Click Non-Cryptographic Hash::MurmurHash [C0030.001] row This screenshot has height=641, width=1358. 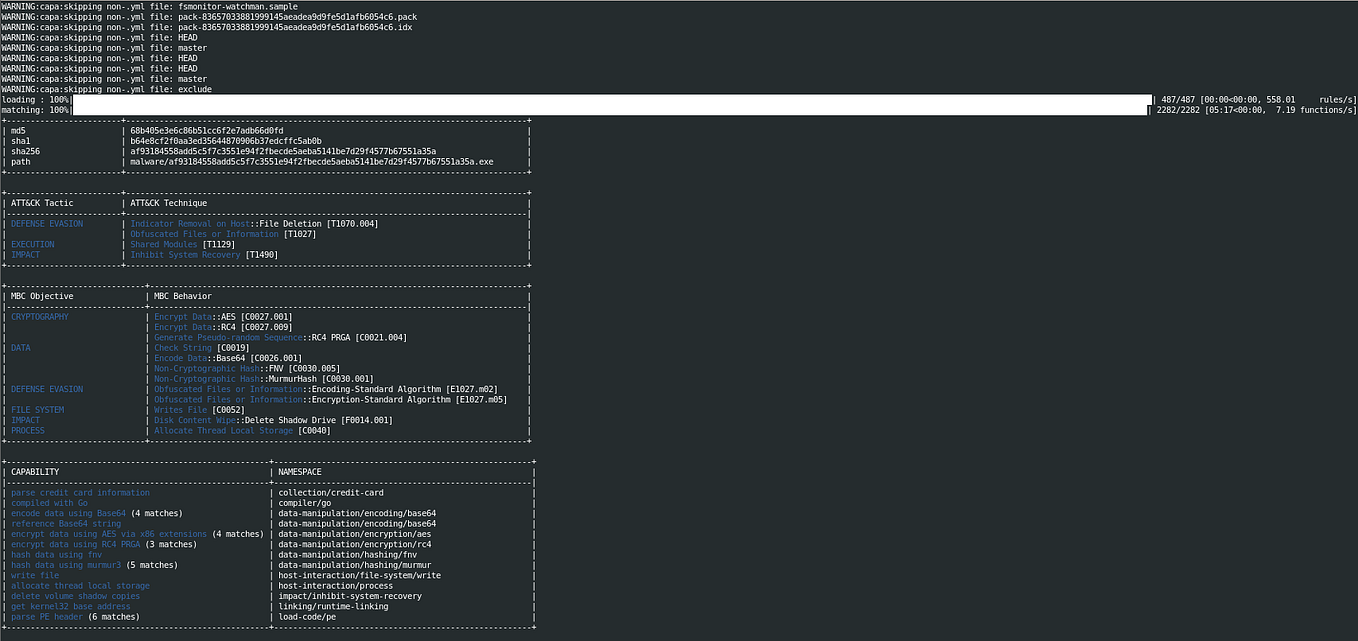[x=264, y=379]
